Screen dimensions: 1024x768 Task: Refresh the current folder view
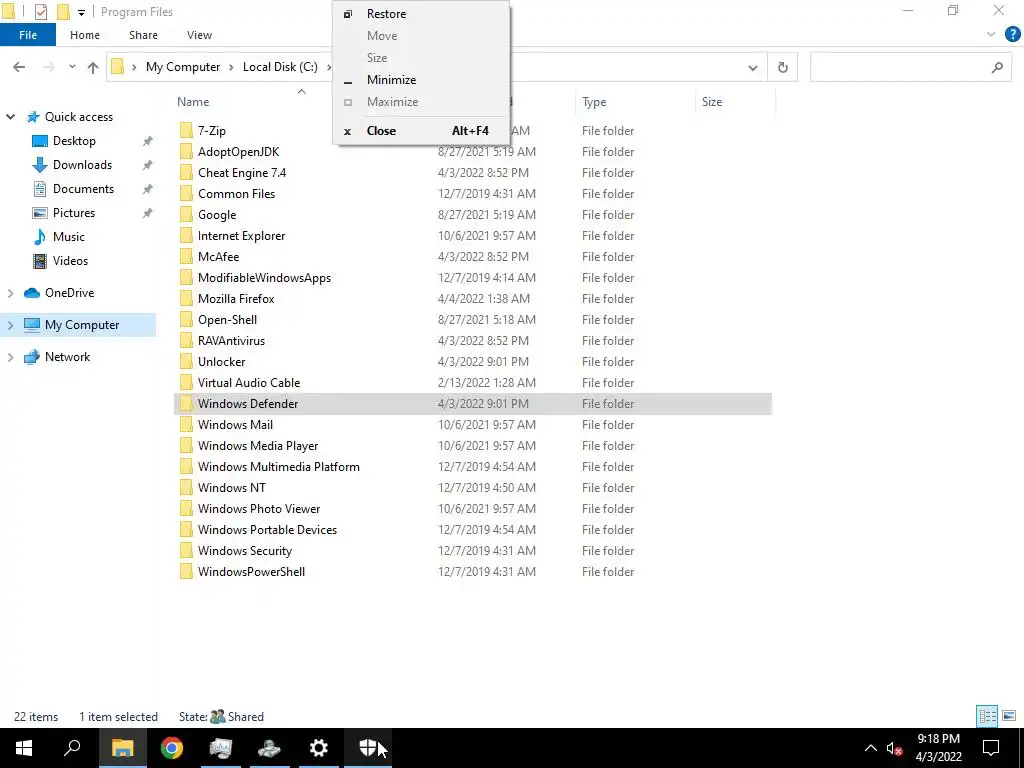(x=782, y=67)
